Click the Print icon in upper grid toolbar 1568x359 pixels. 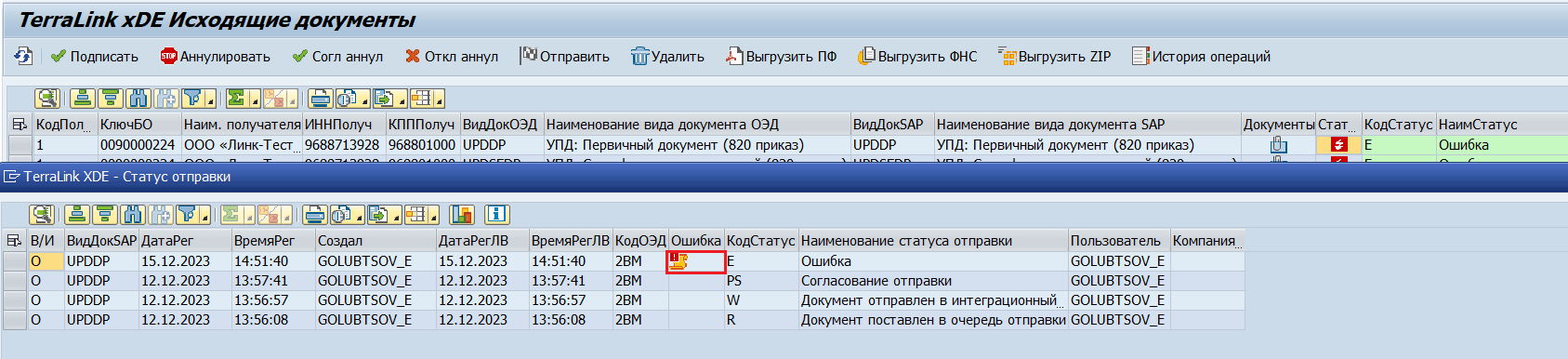point(321,99)
